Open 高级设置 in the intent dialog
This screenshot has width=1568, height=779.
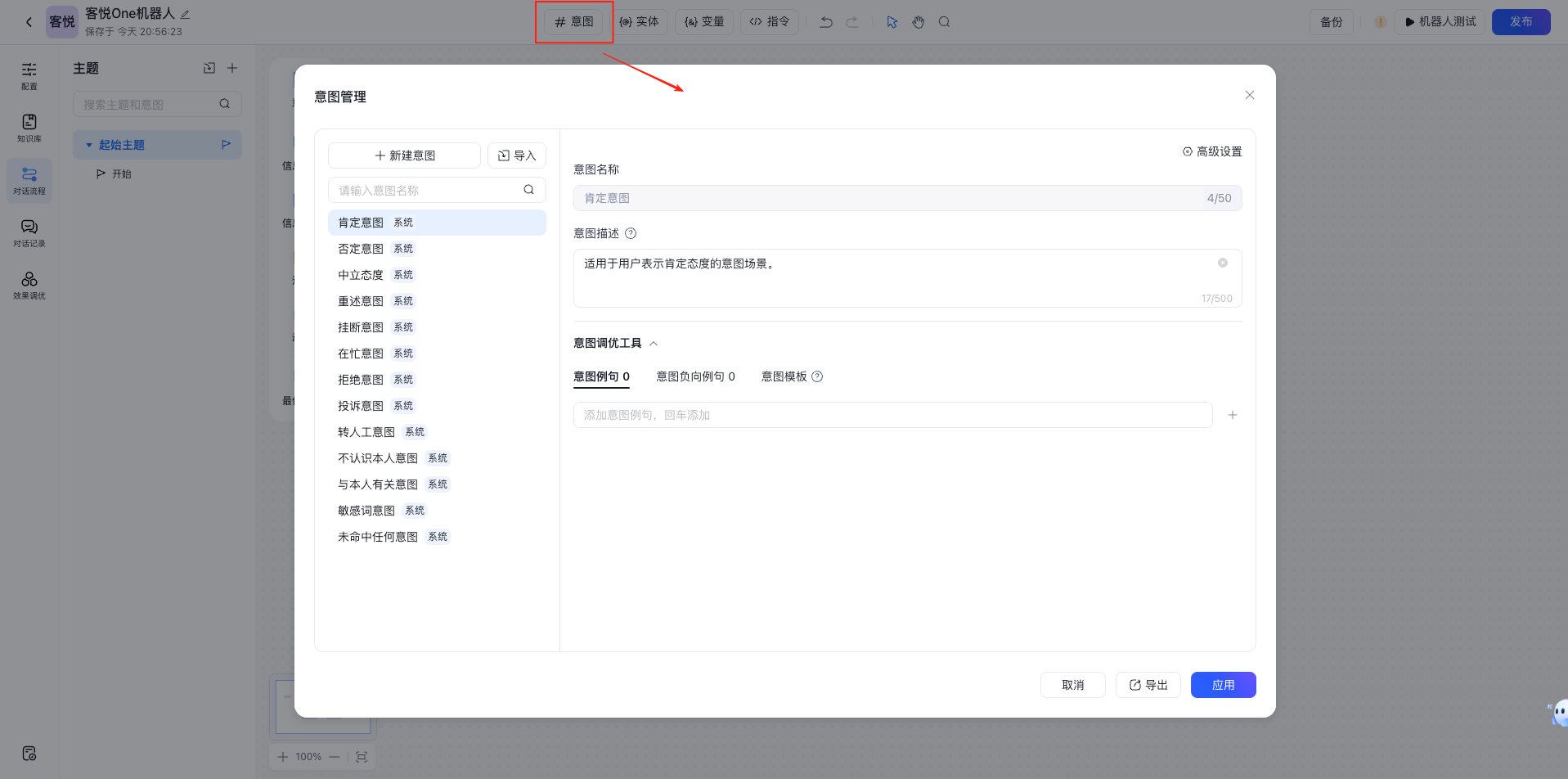point(1212,151)
